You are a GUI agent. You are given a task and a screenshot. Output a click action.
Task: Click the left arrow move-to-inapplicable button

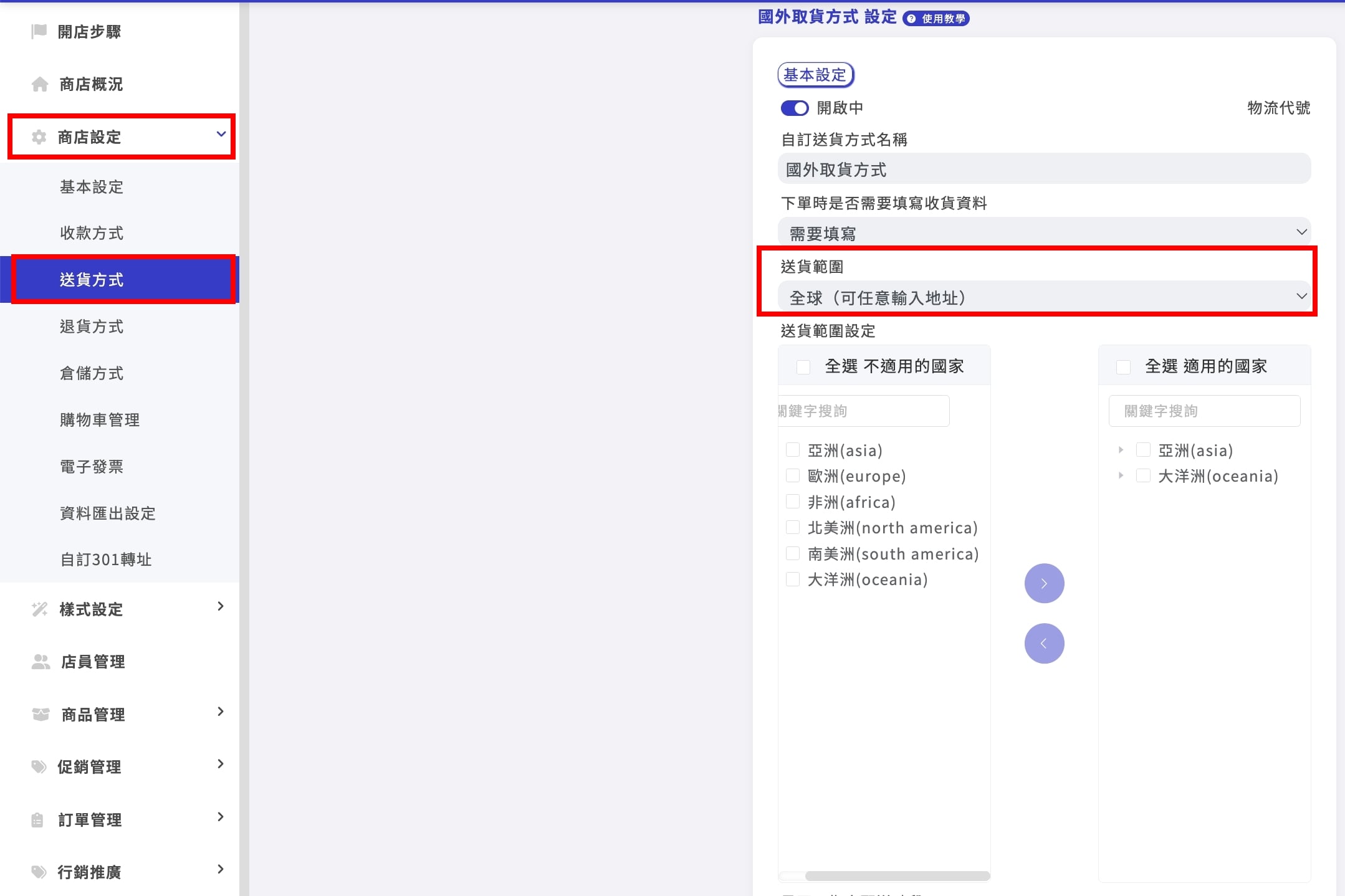click(x=1045, y=643)
